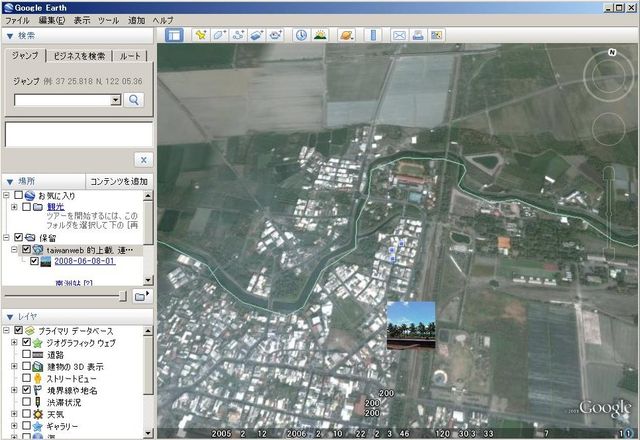Click the coconut trees photo thumbnail on map
Screen dimensions: 640x440
[x=411, y=325]
